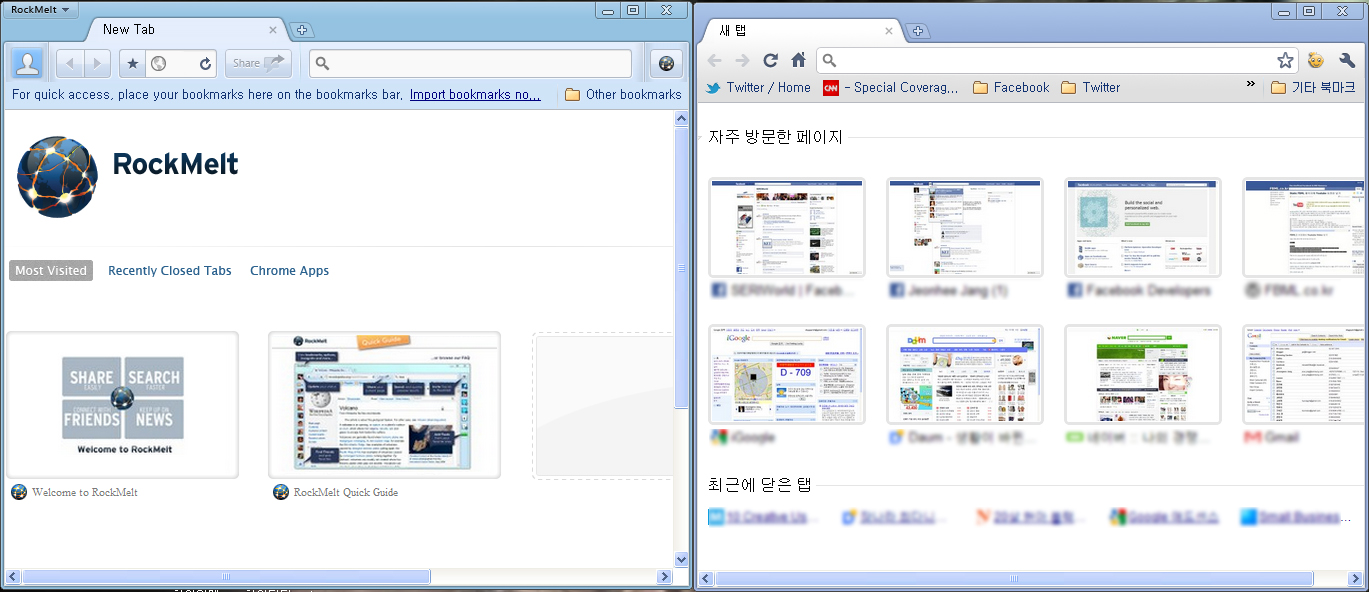The height and width of the screenshot is (592, 1369).
Task: Close the 새 탭 tab in Chrome
Action: [x=889, y=31]
